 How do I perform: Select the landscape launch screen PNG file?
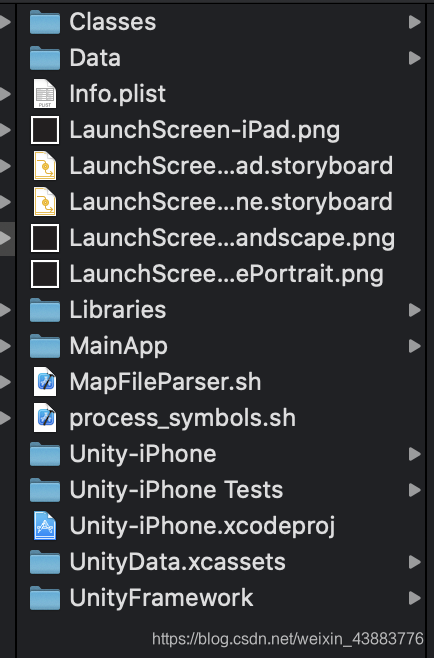click(x=212, y=238)
